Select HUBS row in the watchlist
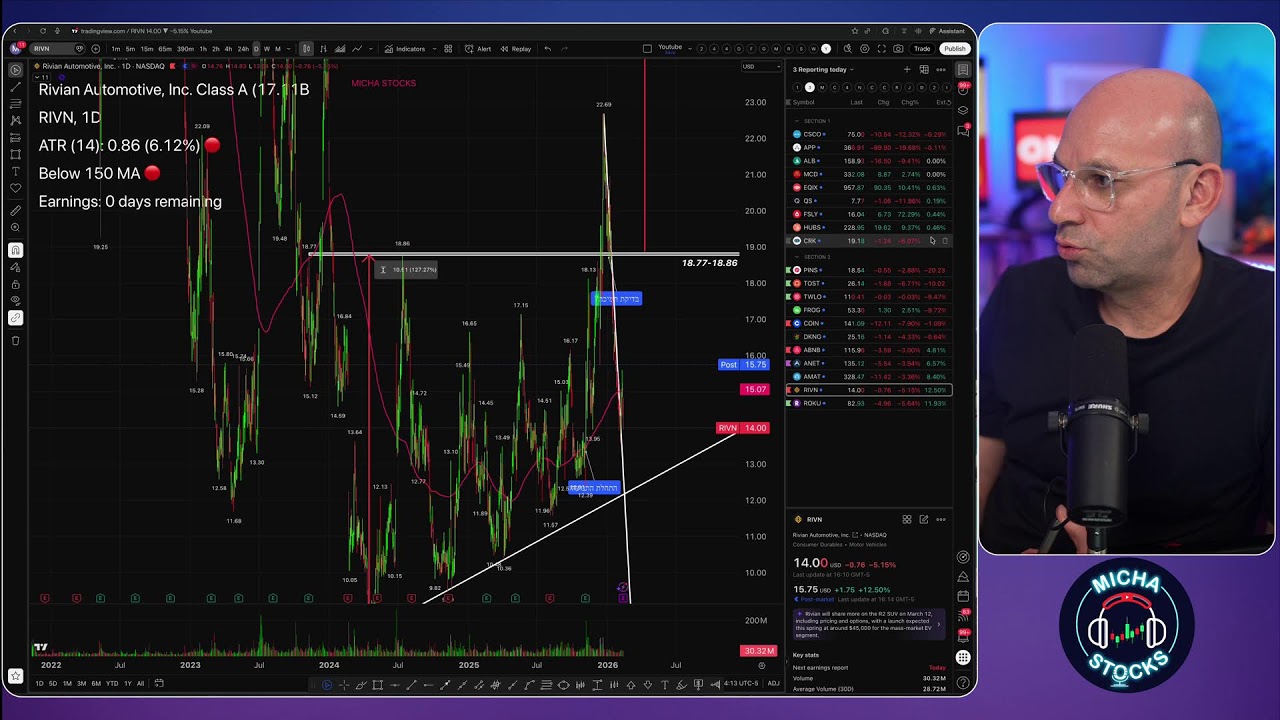 coord(869,227)
